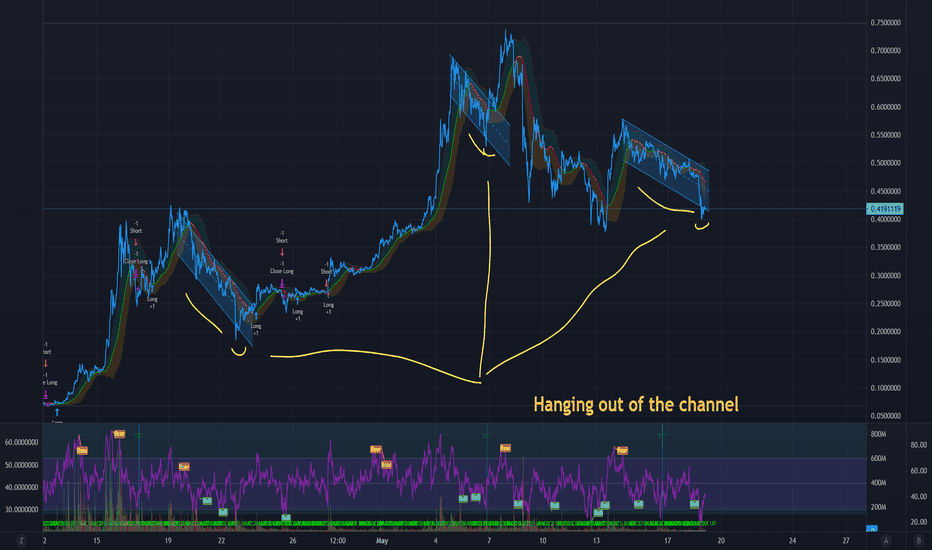Click the 24 date label on the time axis

(x=792, y=540)
